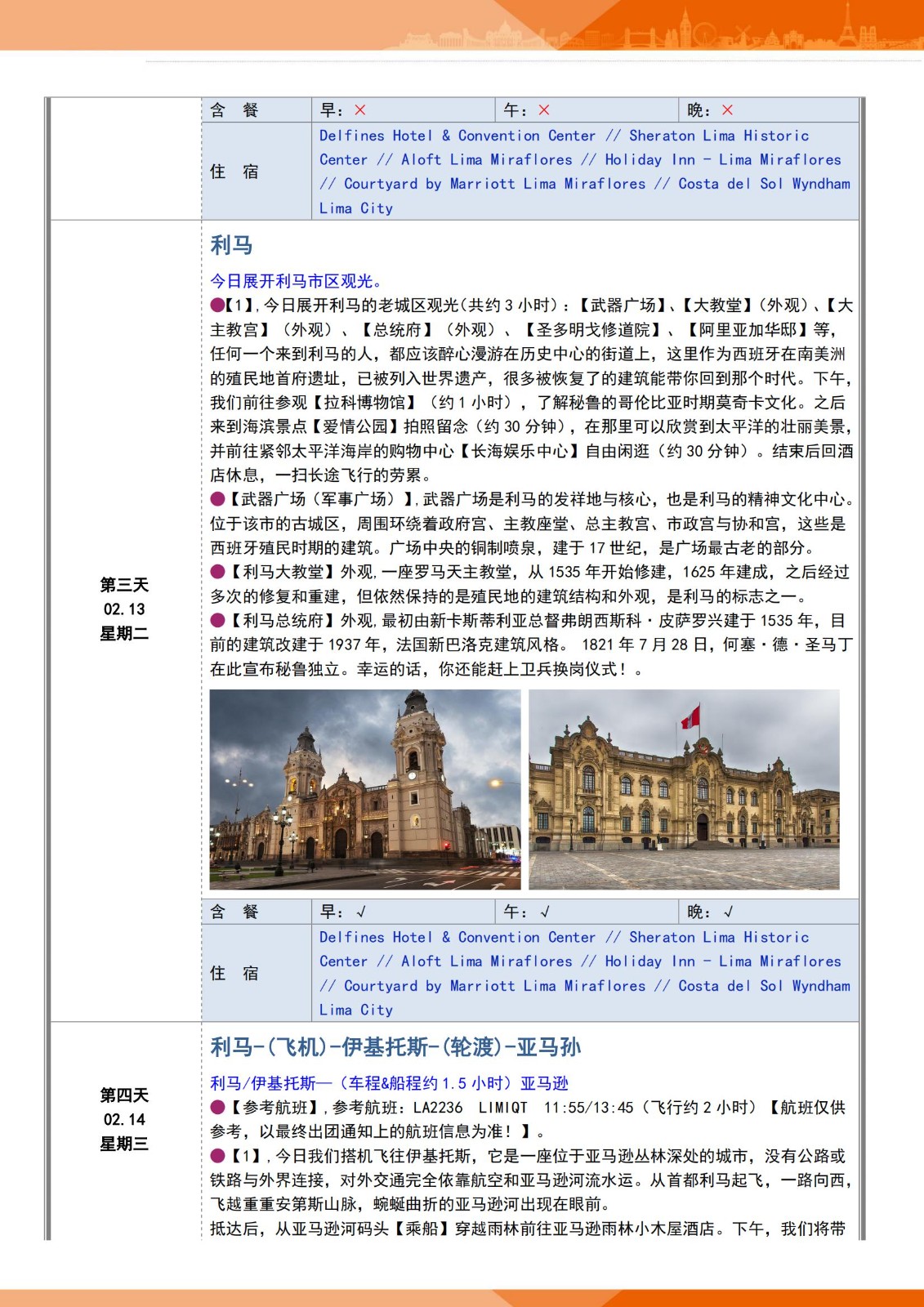Click the term "【爱情公园】"
924x1307 pixels.
pos(355,426)
